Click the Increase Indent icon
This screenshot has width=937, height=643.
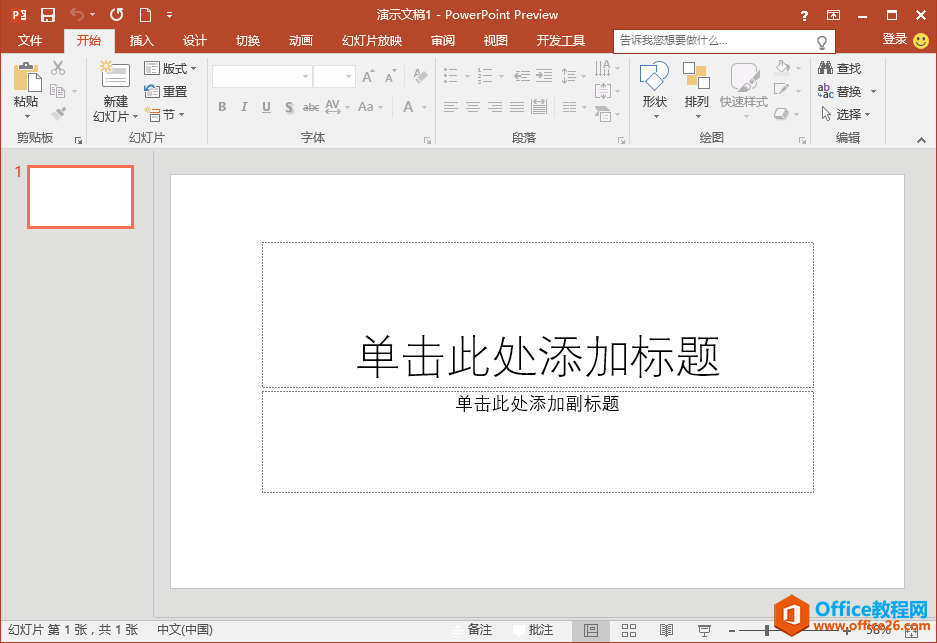pos(544,76)
